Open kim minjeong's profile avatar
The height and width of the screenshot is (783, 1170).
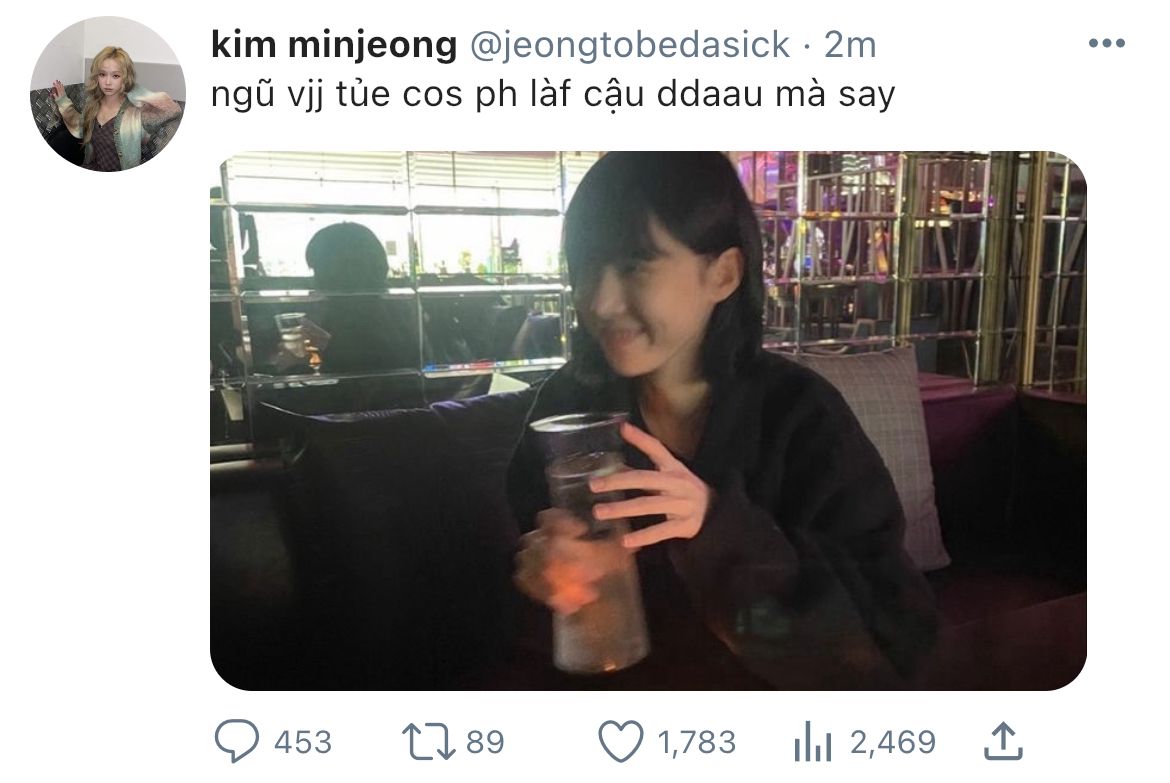tap(107, 94)
